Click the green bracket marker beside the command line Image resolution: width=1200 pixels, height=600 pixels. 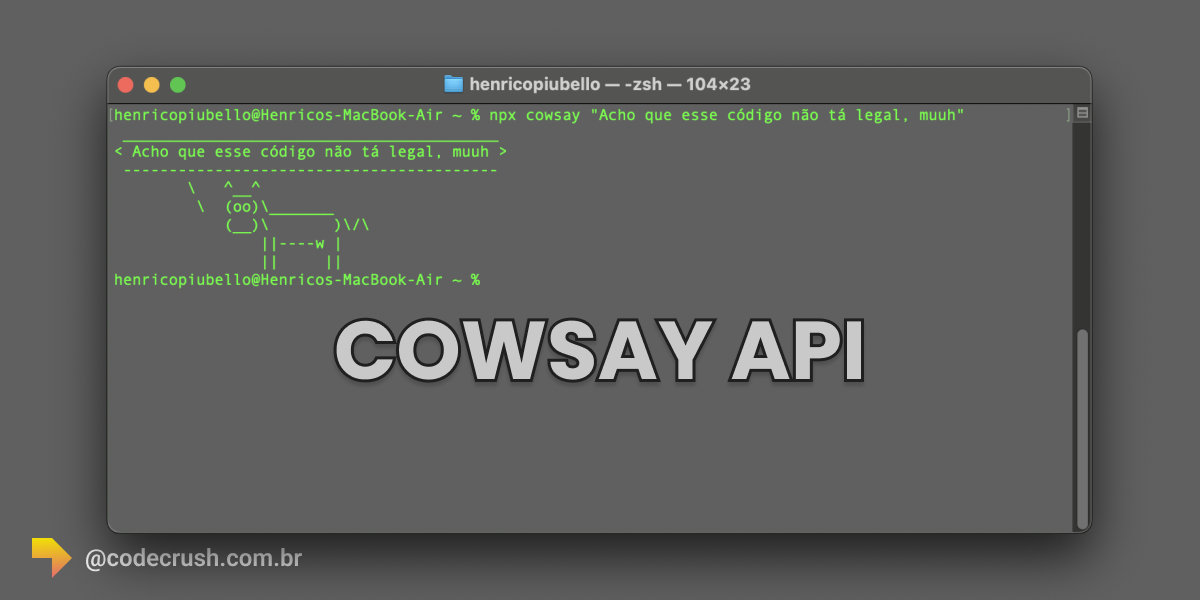tap(1068, 115)
